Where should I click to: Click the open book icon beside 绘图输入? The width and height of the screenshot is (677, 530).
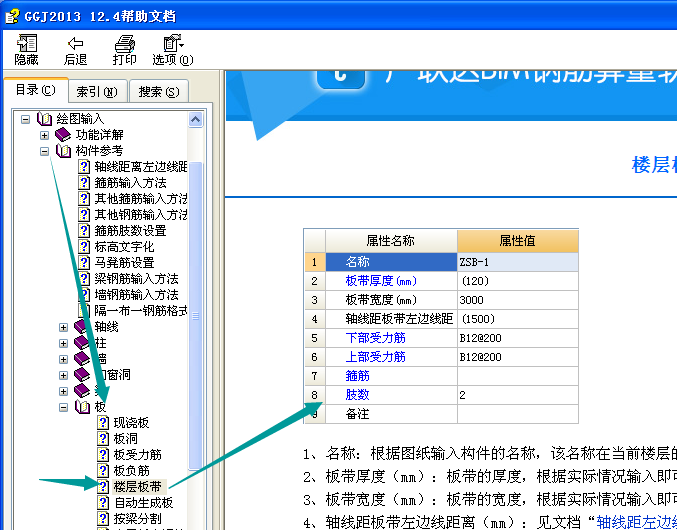[44, 119]
